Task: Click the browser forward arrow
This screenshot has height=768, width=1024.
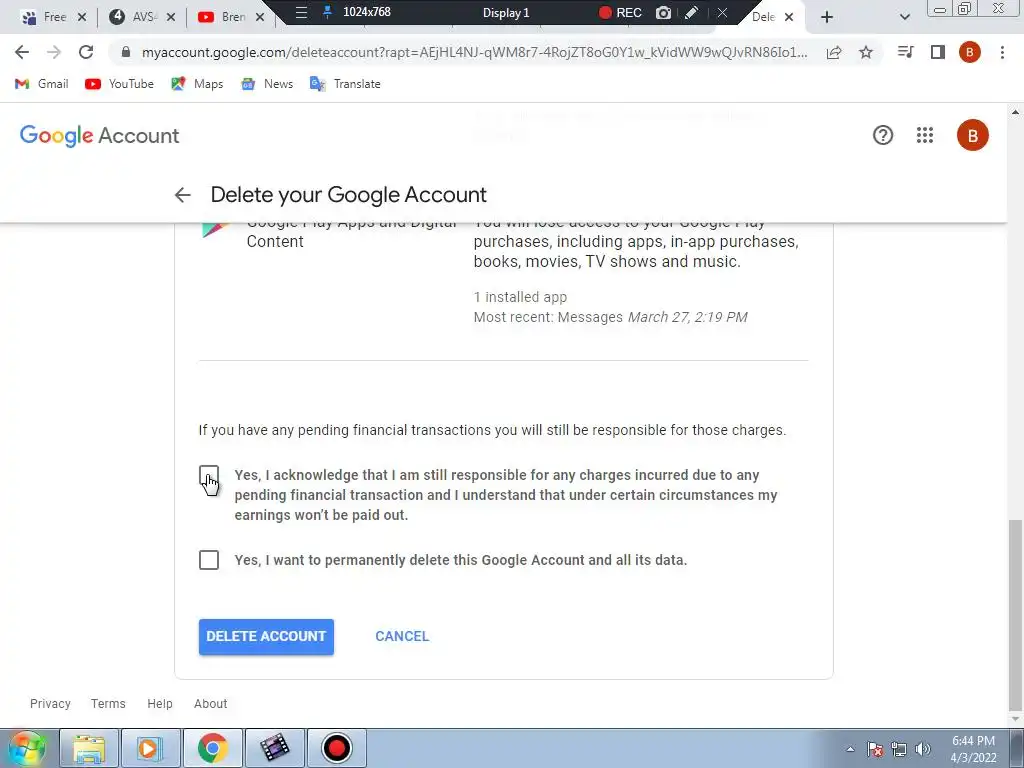Action: pyautogui.click(x=54, y=52)
